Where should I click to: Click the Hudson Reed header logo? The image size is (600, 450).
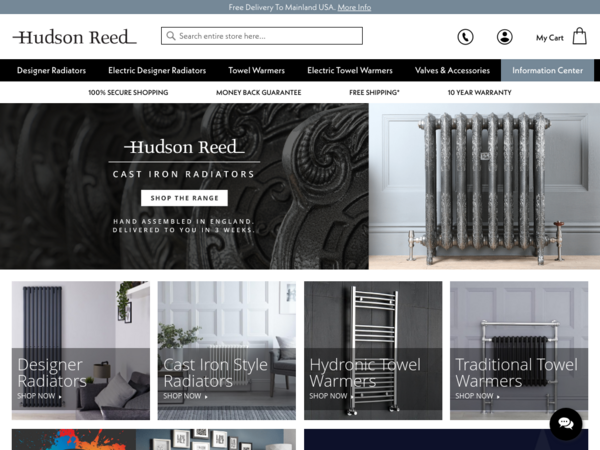[x=75, y=37]
